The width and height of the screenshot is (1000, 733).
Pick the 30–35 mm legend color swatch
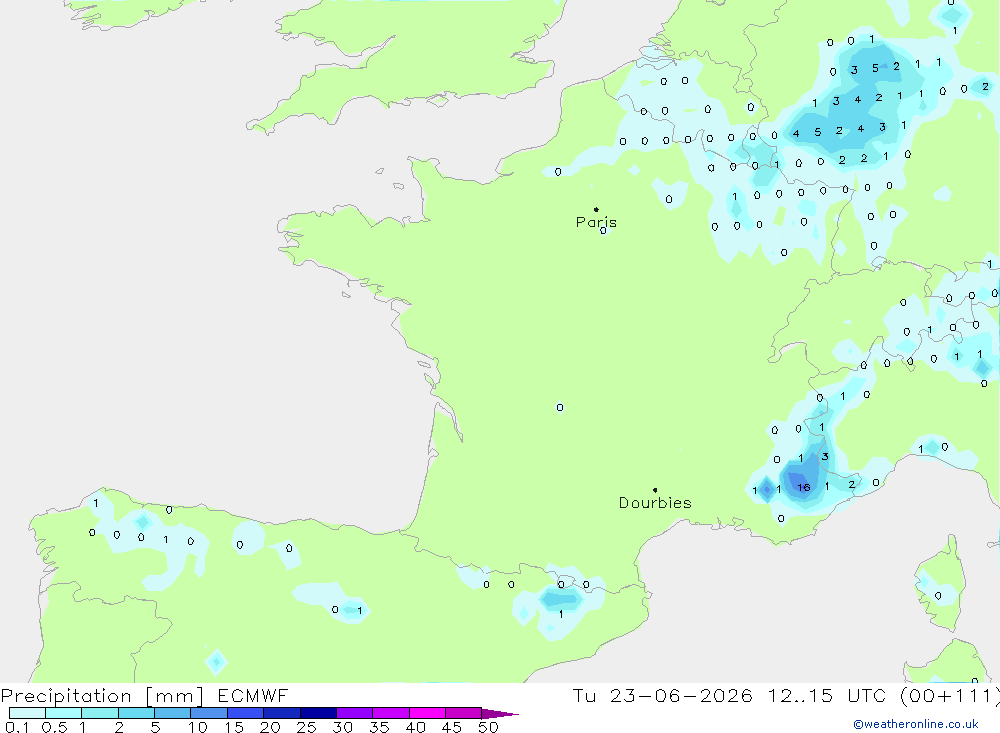[355, 713]
